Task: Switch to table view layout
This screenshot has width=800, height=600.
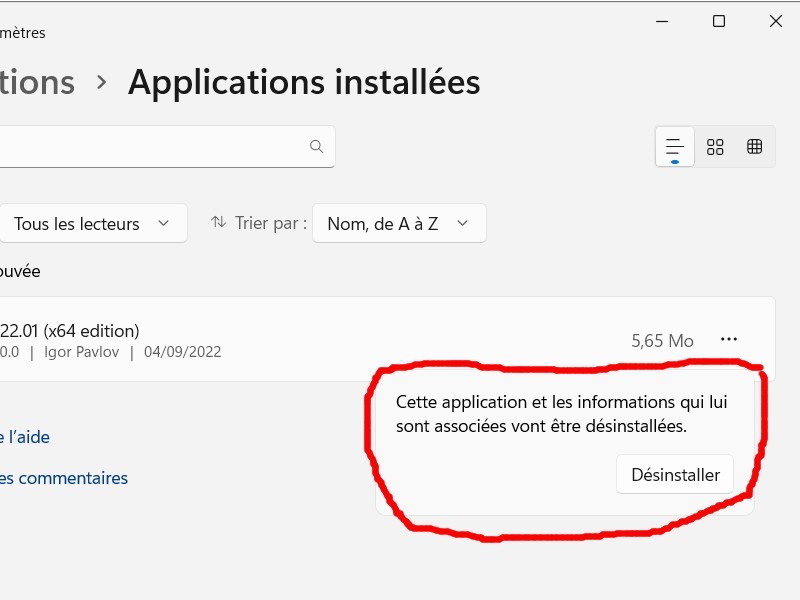Action: 755,147
